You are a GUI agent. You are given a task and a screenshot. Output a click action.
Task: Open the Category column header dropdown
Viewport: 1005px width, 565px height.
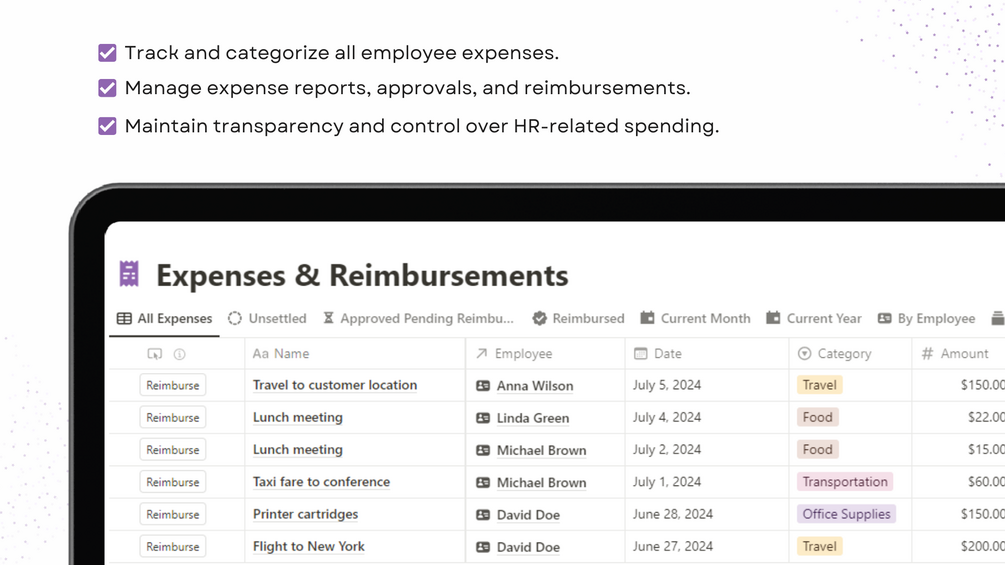tap(835, 354)
